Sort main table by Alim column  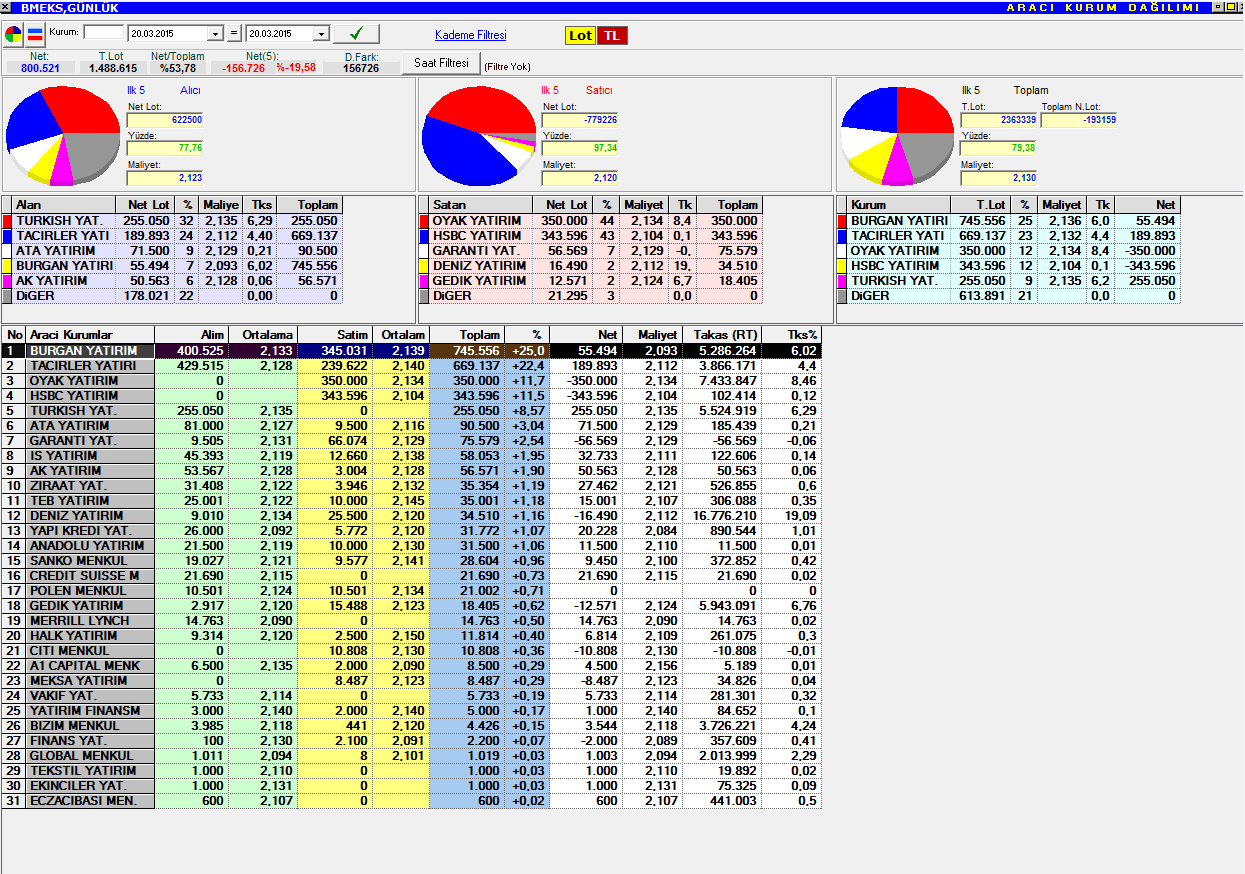191,334
